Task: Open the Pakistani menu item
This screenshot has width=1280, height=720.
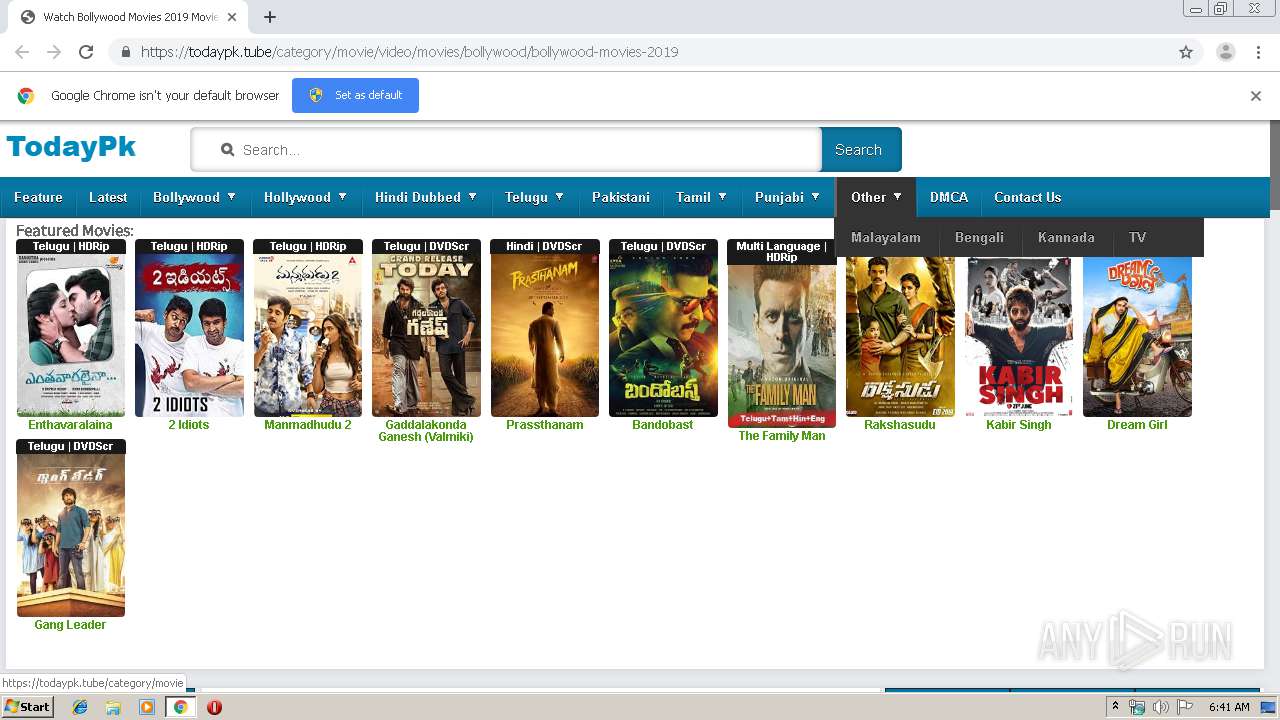Action: pyautogui.click(x=620, y=197)
